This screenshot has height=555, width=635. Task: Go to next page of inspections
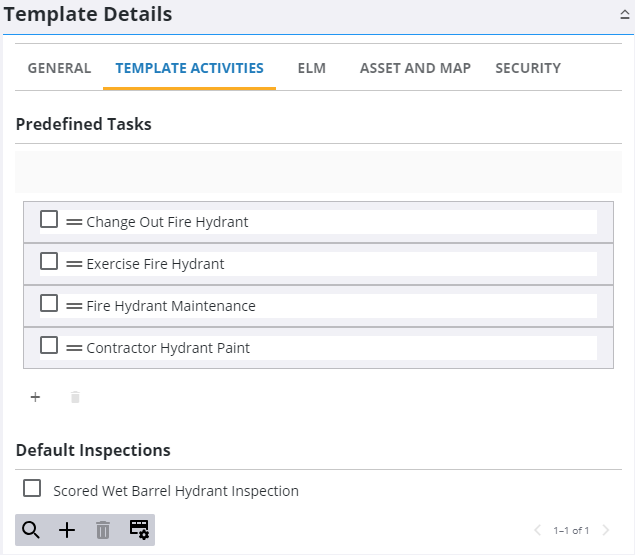605,530
